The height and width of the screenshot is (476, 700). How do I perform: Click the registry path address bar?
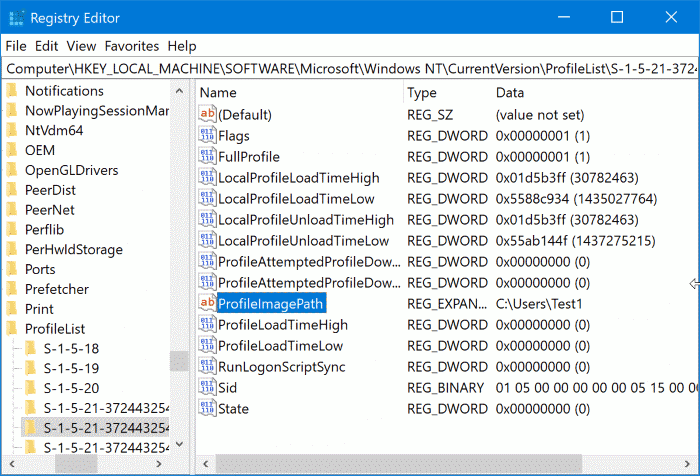coord(350,68)
